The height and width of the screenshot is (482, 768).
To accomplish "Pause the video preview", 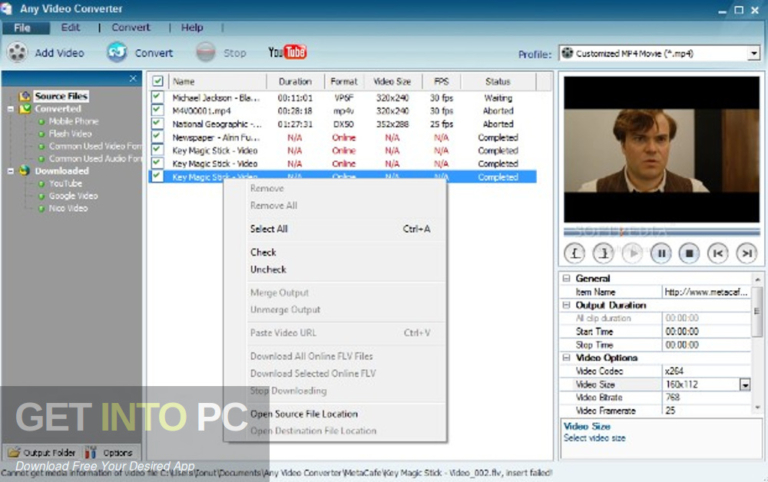I will point(661,253).
